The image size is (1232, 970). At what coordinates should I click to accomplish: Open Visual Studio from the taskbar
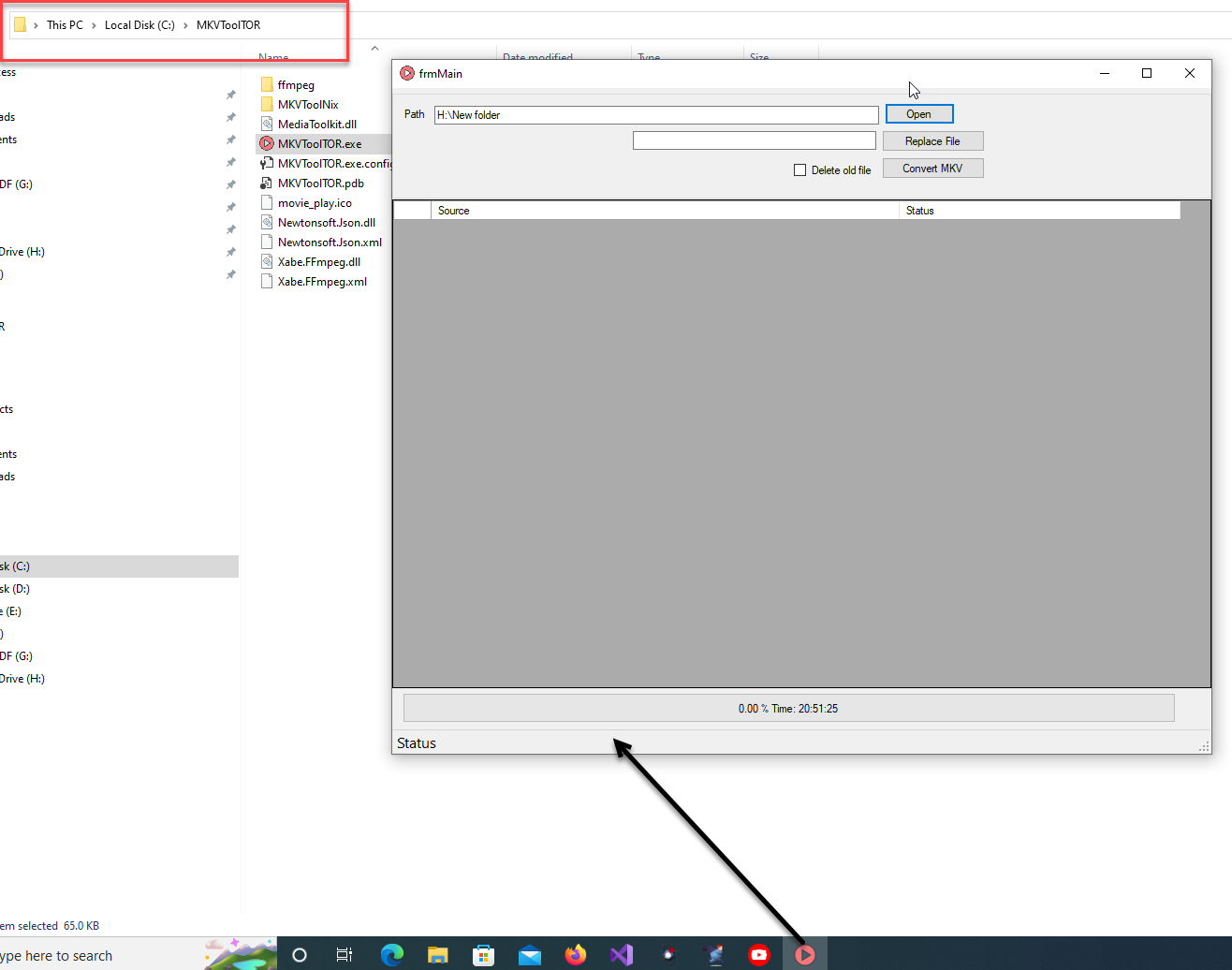click(x=622, y=955)
